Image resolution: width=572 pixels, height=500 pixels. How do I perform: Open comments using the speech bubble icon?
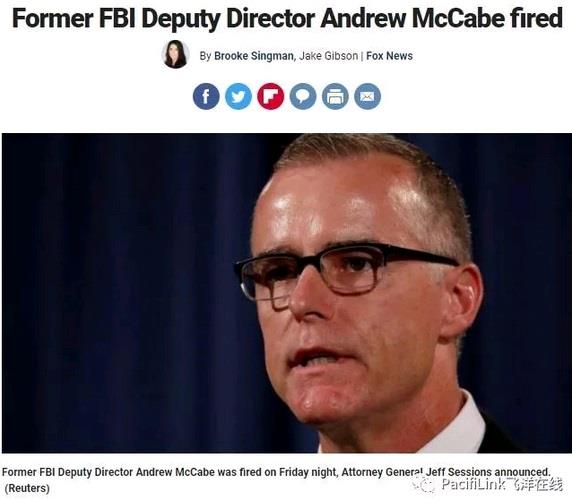point(303,96)
